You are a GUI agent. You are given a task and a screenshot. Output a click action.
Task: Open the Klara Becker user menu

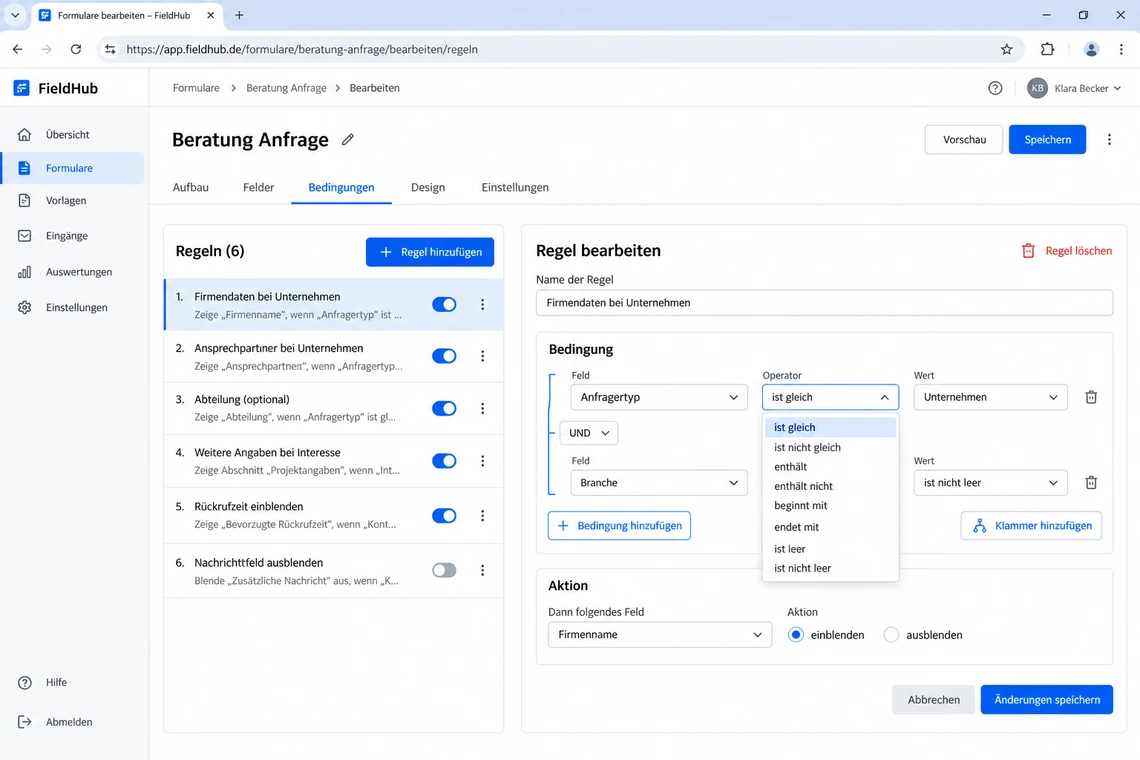(x=1074, y=88)
